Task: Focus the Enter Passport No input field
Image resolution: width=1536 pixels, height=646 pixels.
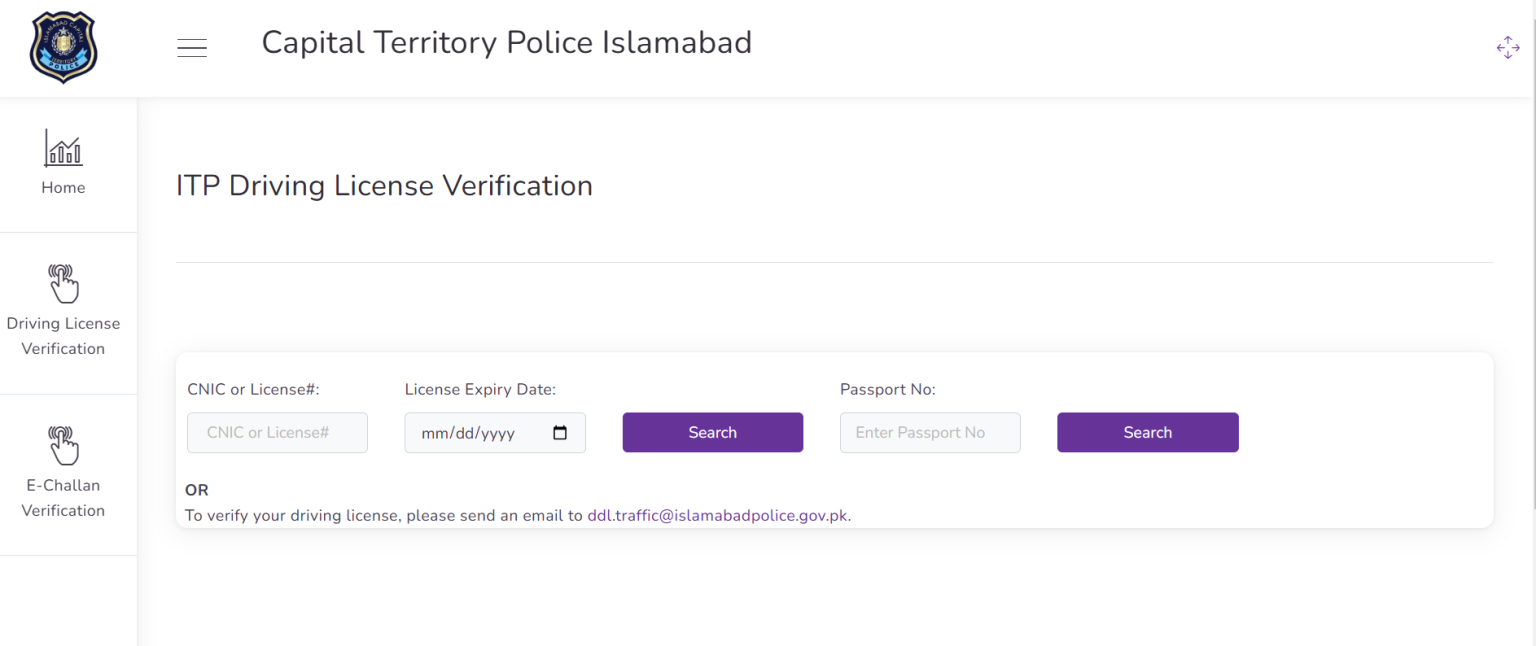Action: (930, 432)
